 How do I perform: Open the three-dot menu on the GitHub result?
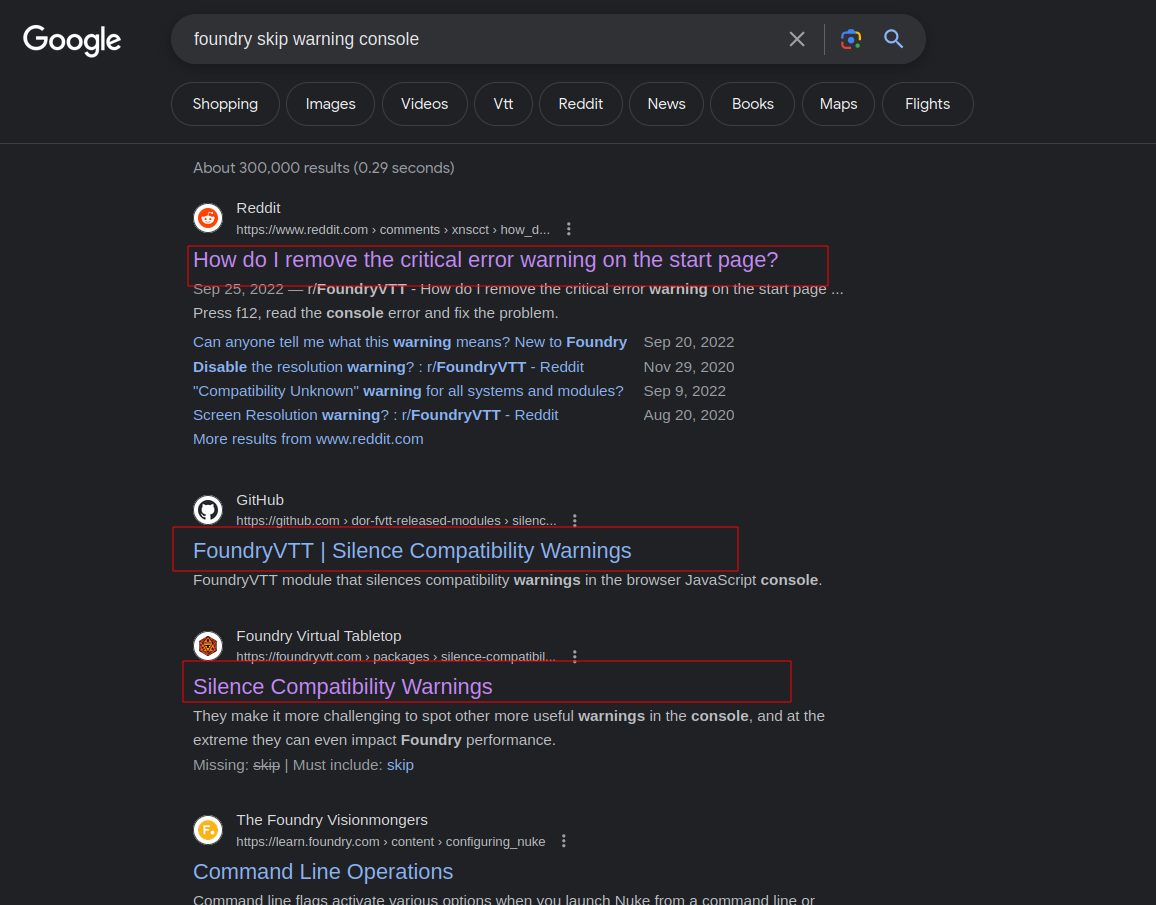(x=574, y=520)
